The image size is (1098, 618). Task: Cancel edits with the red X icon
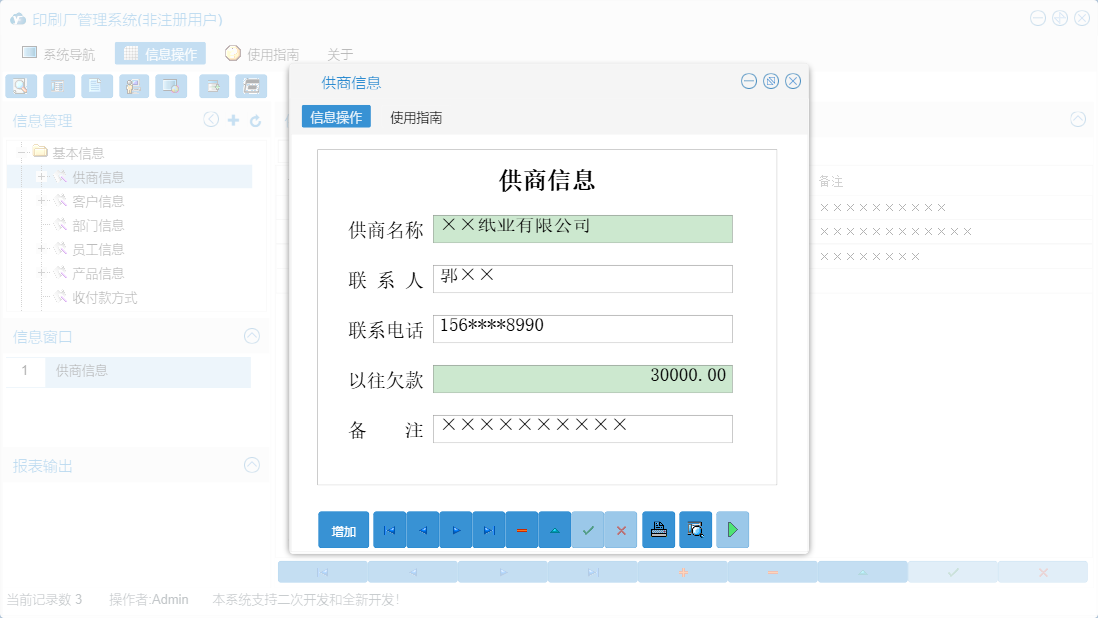[x=621, y=529]
